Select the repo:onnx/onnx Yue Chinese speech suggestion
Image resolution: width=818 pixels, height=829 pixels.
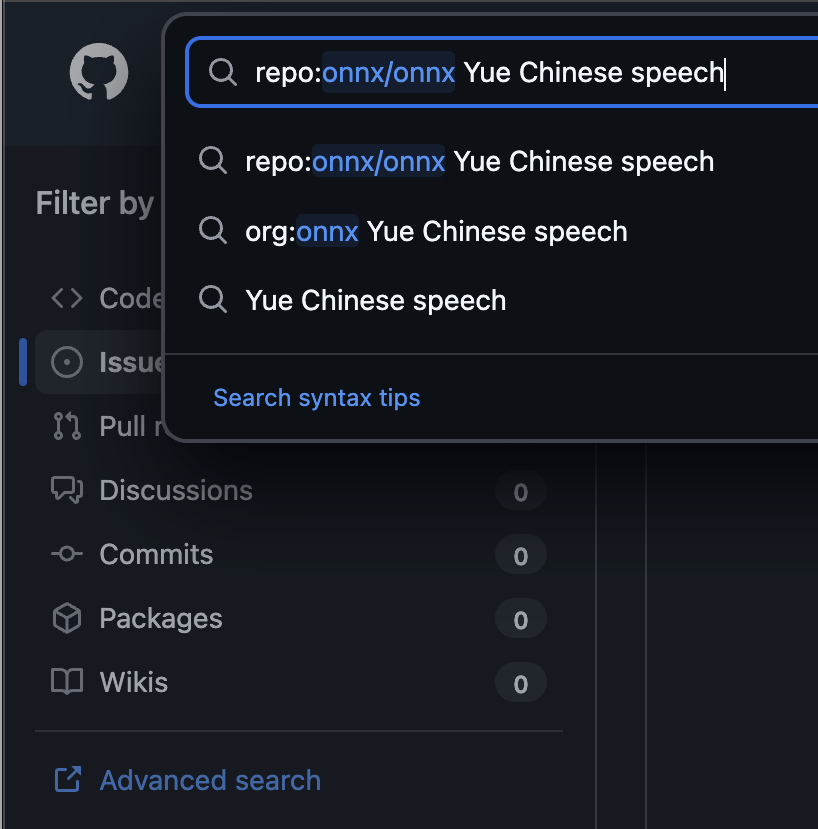(479, 161)
